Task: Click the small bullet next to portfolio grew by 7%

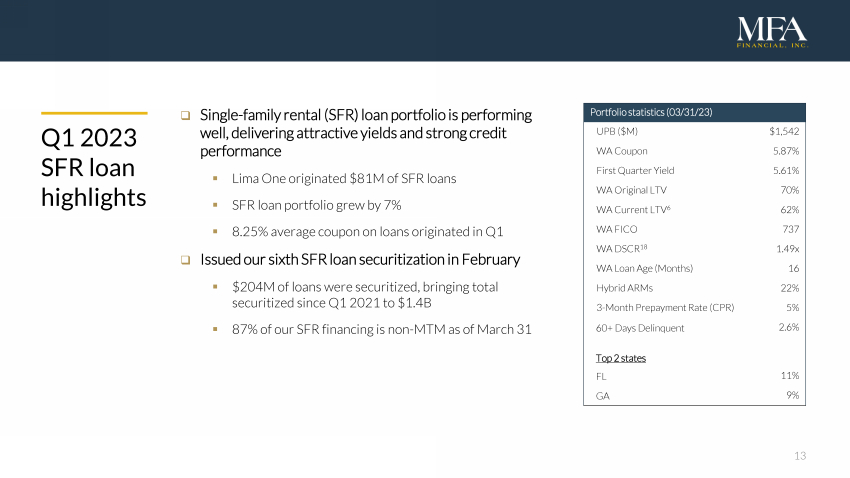Action: tap(215, 205)
